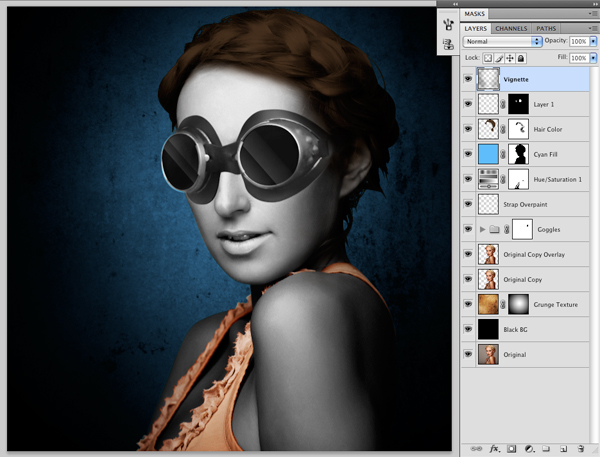Toggle Hair Color layer visibility
This screenshot has width=600, height=457.
click(x=468, y=129)
